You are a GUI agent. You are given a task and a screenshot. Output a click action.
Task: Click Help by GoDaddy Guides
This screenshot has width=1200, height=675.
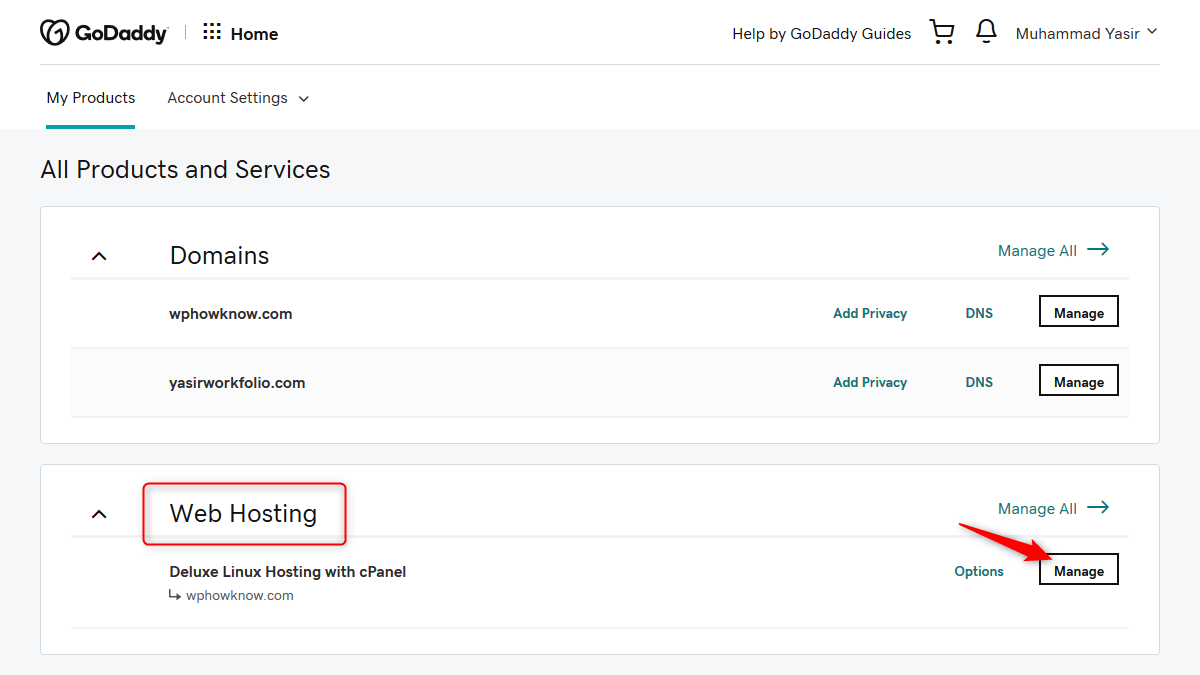pos(822,34)
